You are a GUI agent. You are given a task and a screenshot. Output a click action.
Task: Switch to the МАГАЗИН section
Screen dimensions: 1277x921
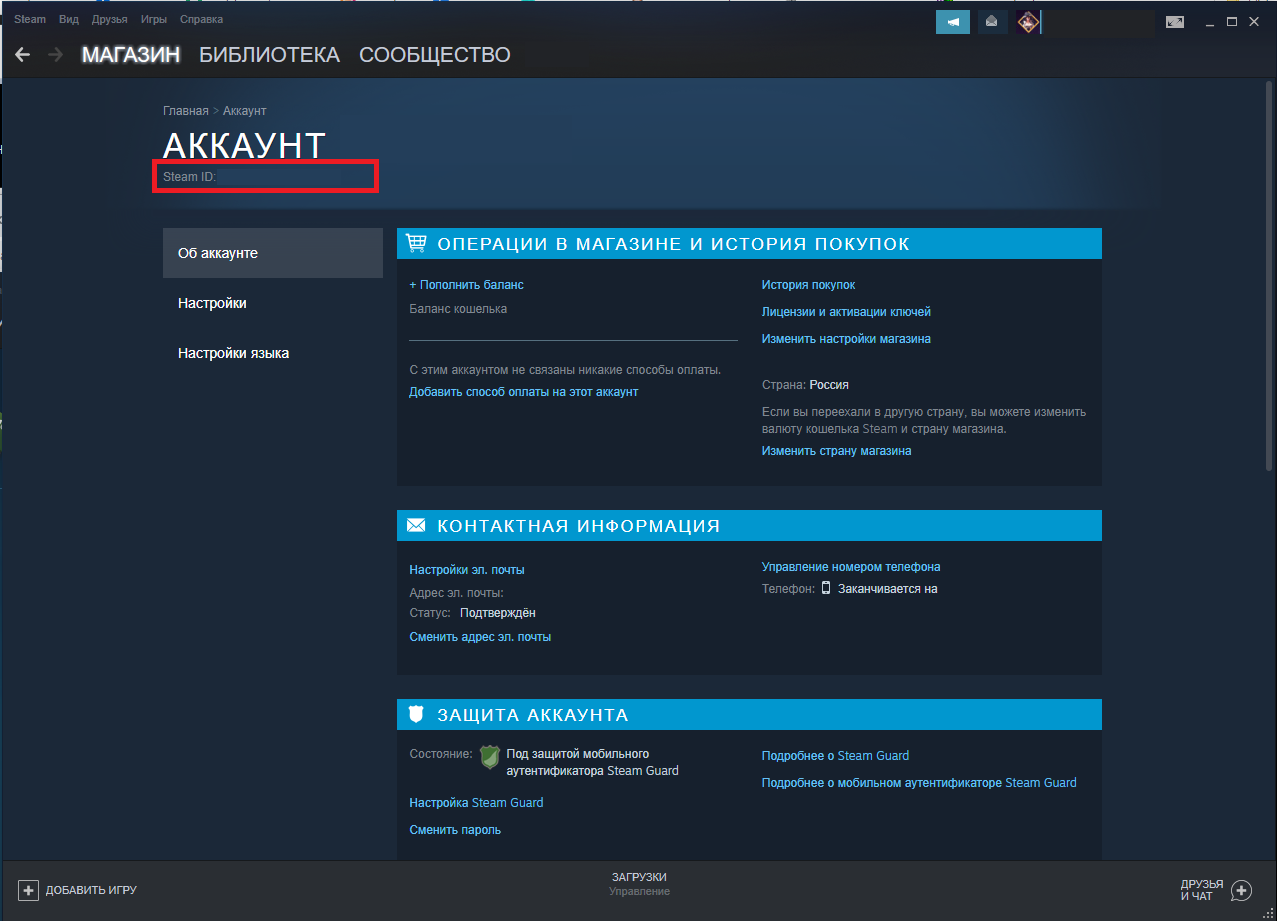pos(131,55)
